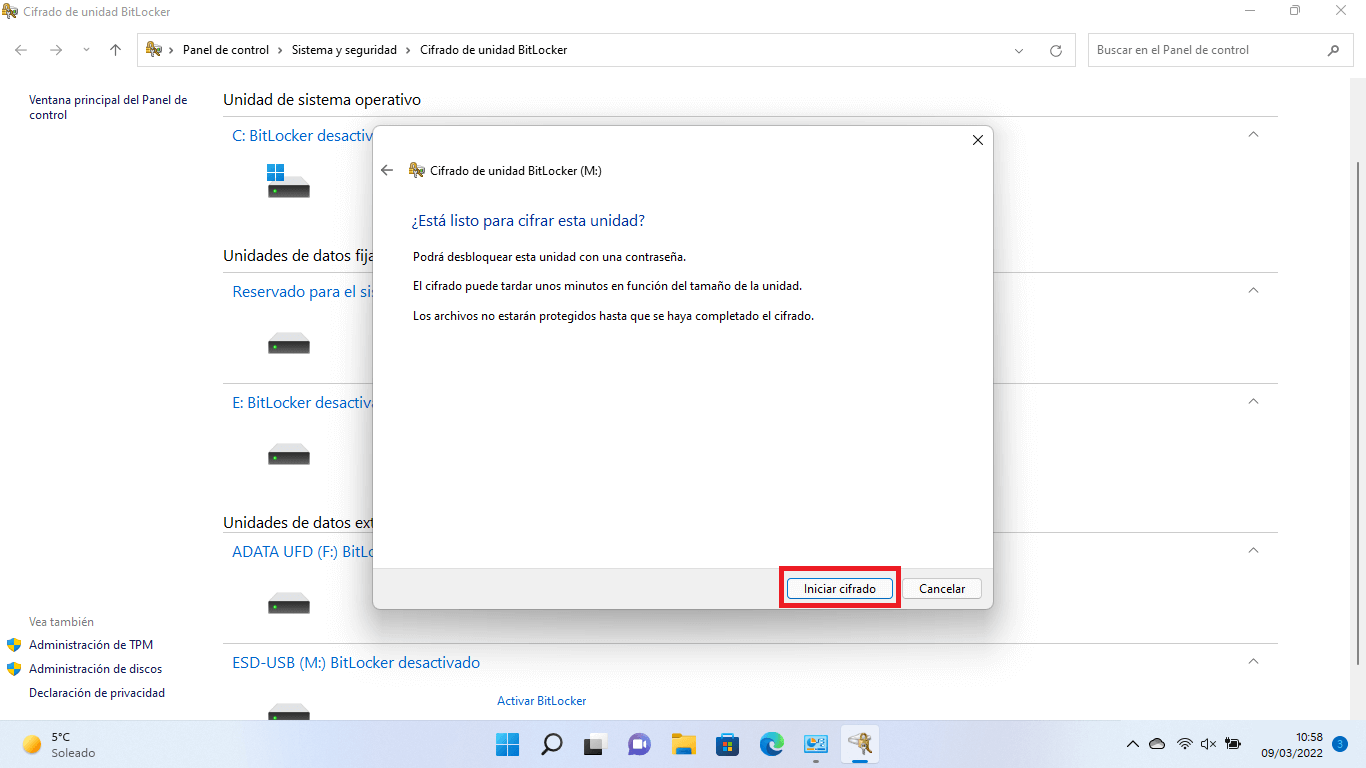Collapse the C: drive section chevron
Image resolution: width=1366 pixels, height=768 pixels.
click(x=1253, y=134)
